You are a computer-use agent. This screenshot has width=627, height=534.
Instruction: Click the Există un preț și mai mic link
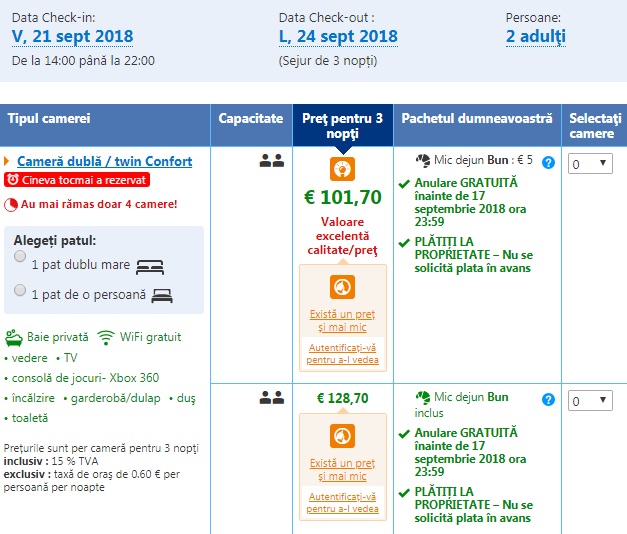[x=343, y=320]
